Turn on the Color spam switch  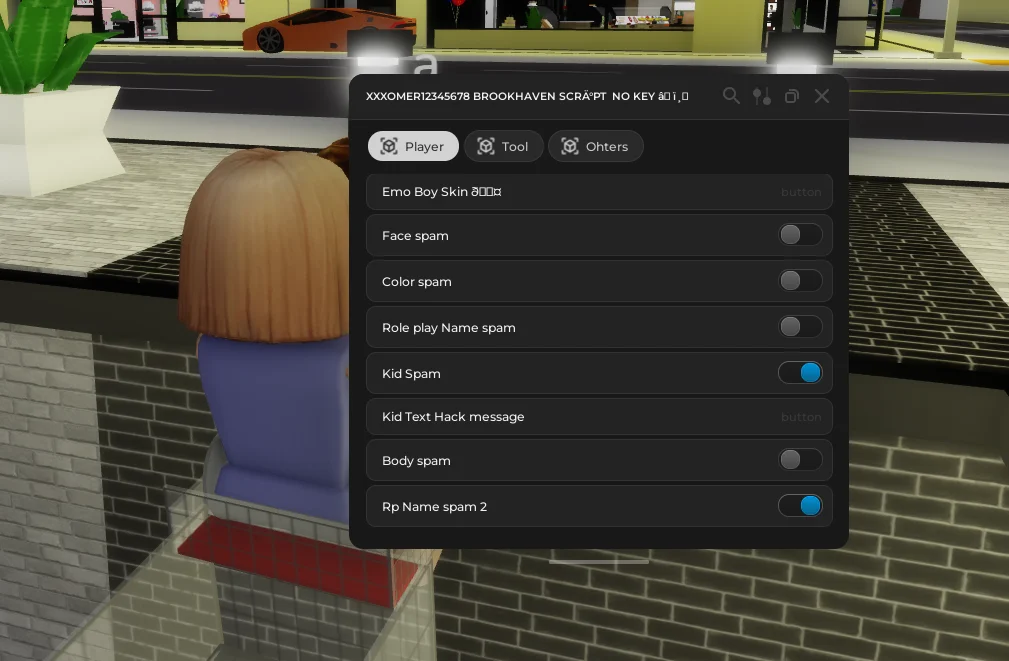[800, 281]
